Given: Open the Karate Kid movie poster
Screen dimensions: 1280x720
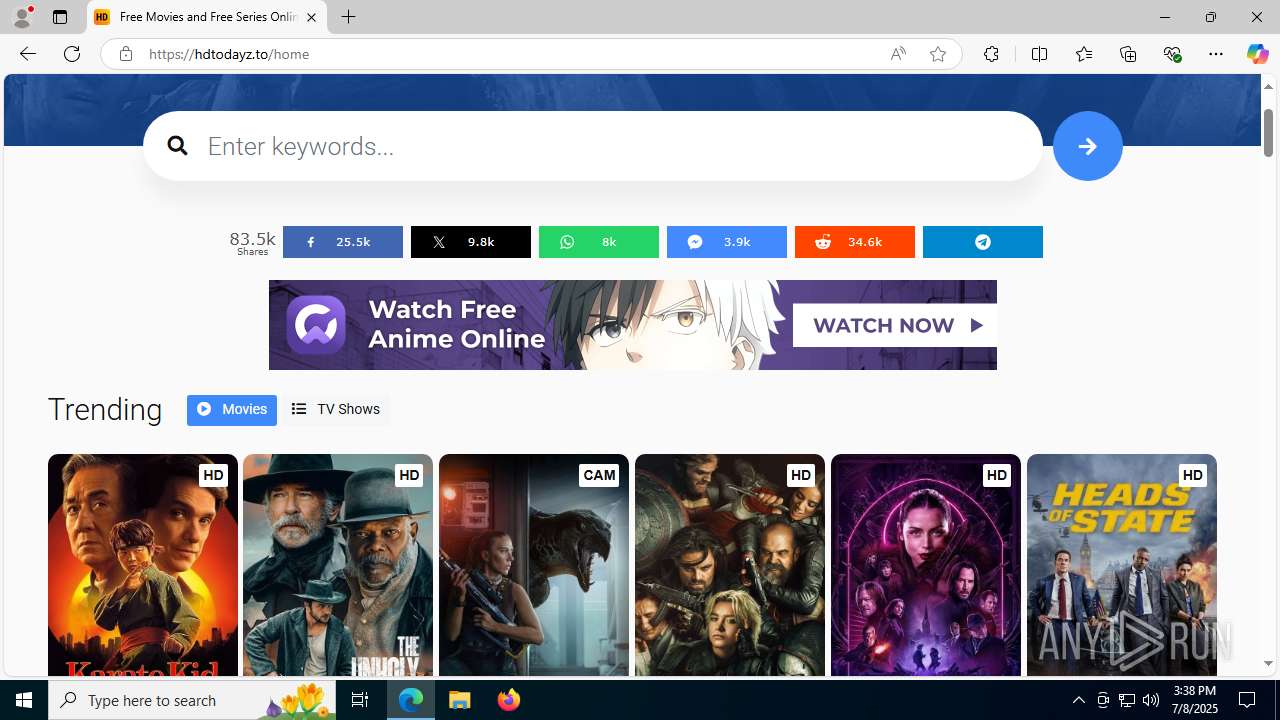Looking at the screenshot, I should point(143,565).
